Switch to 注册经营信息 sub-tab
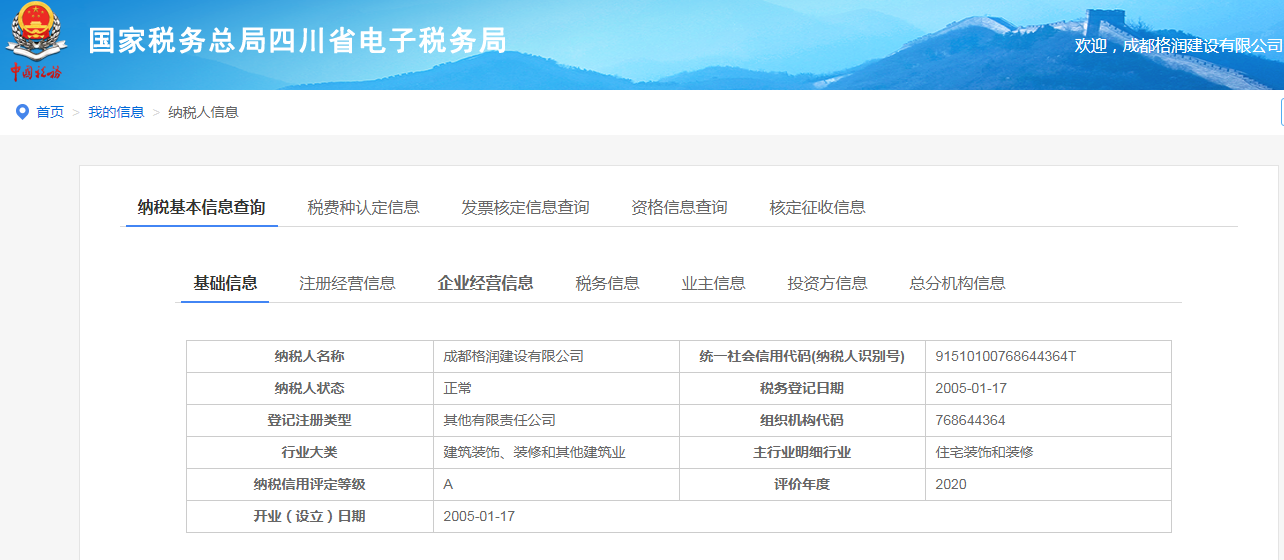1284x560 pixels. [347, 283]
